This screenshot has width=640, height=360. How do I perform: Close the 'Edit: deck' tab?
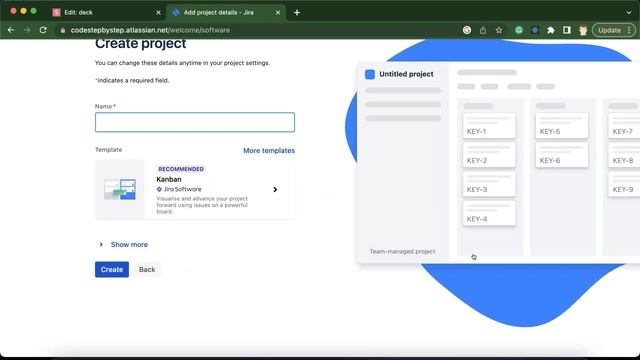point(158,13)
